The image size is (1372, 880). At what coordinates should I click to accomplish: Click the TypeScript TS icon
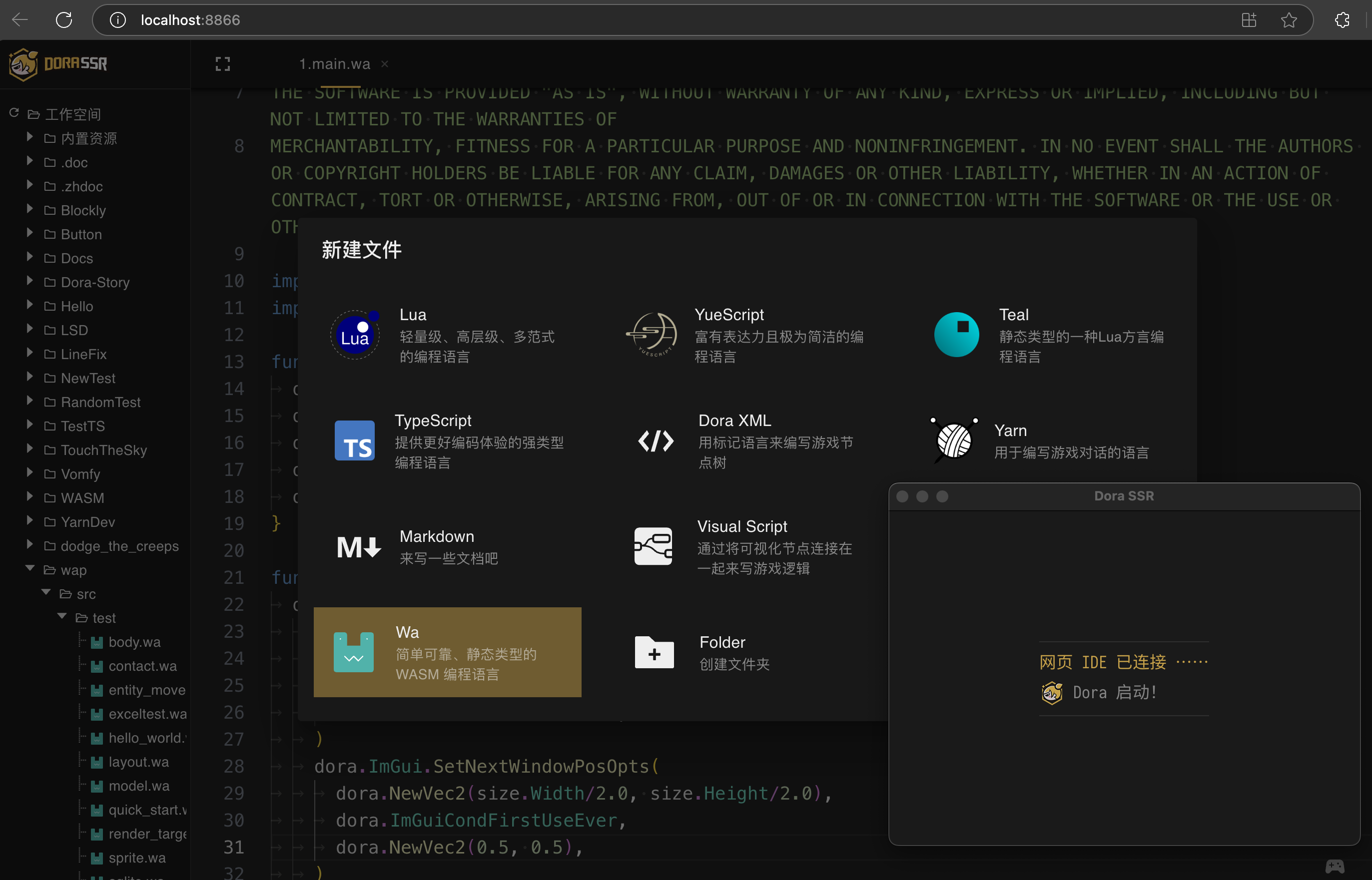354,440
